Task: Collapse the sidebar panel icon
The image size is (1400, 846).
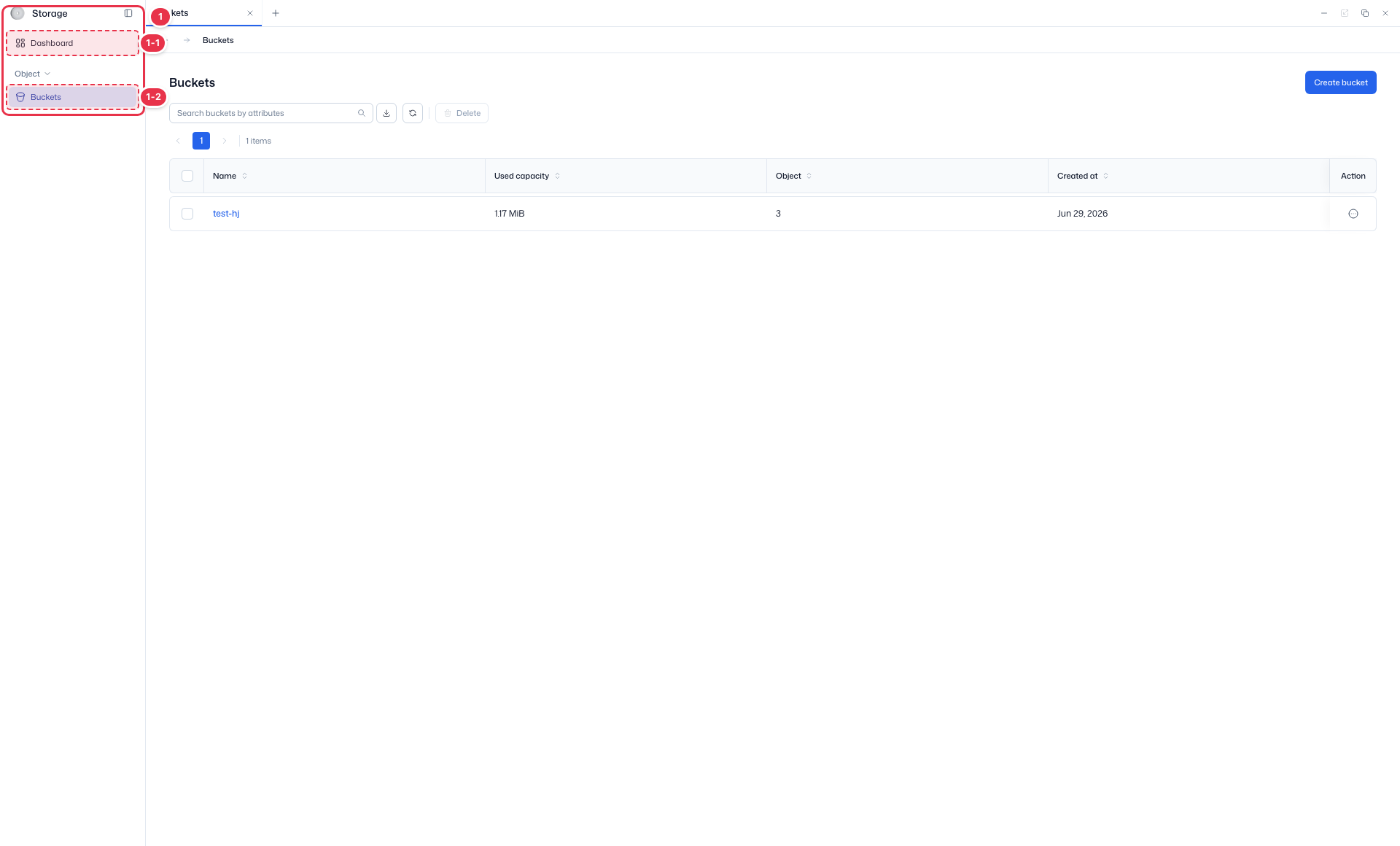Action: pos(128,13)
